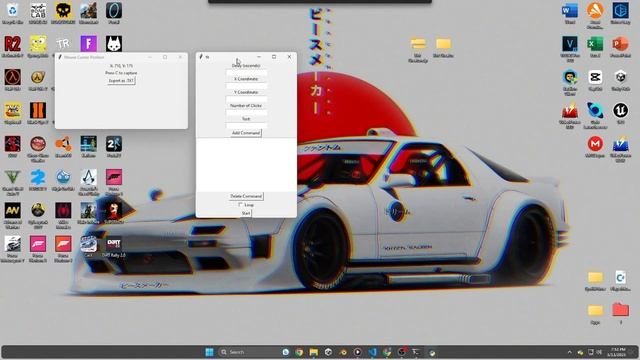
Task: Open the Windows Start menu
Action: coord(209,352)
